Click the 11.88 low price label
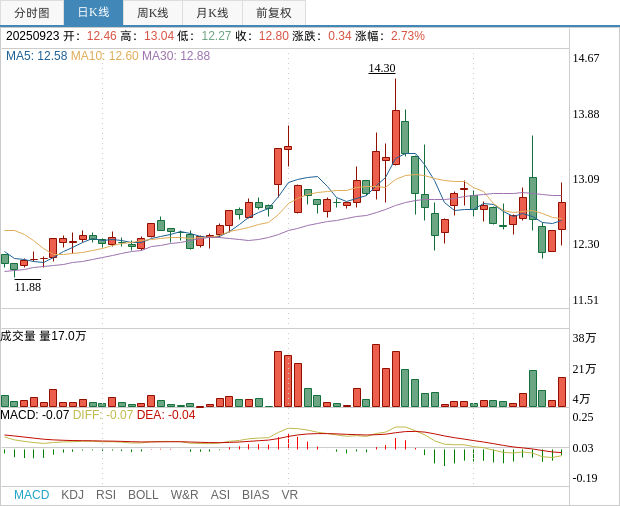 point(28,287)
